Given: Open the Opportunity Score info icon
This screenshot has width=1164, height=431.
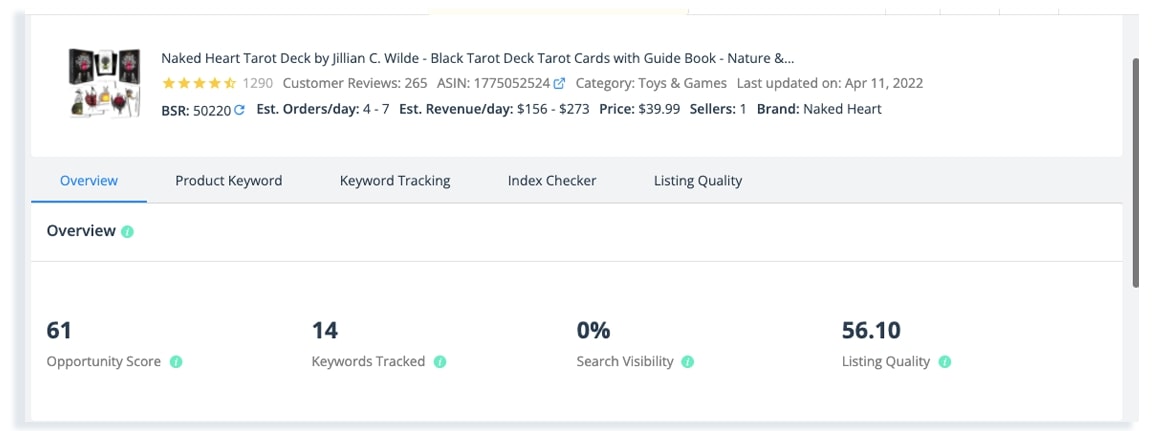Looking at the screenshot, I should coord(176,362).
